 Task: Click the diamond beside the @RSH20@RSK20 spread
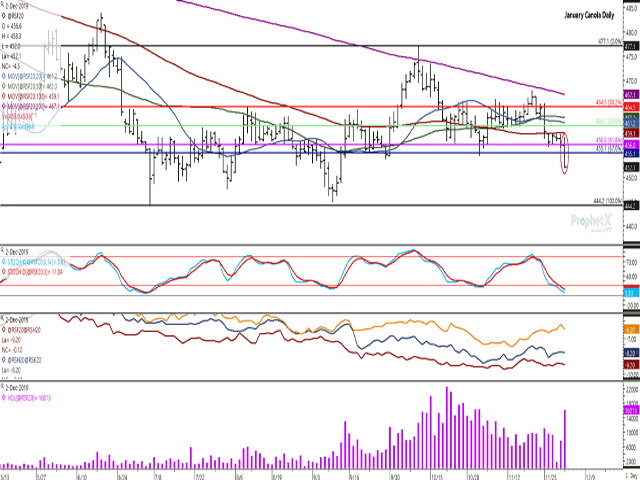point(3,360)
